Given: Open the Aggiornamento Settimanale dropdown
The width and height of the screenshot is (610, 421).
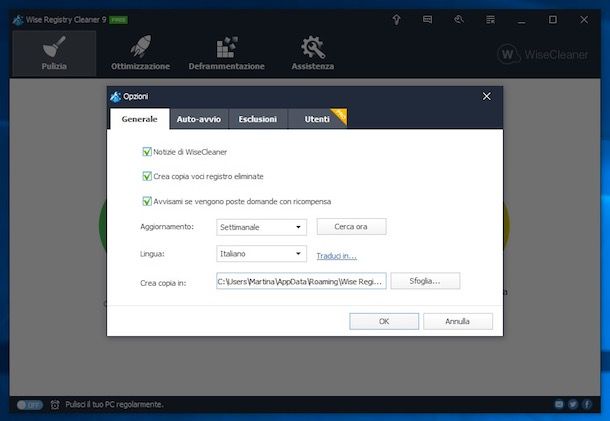Looking at the screenshot, I should click(261, 227).
